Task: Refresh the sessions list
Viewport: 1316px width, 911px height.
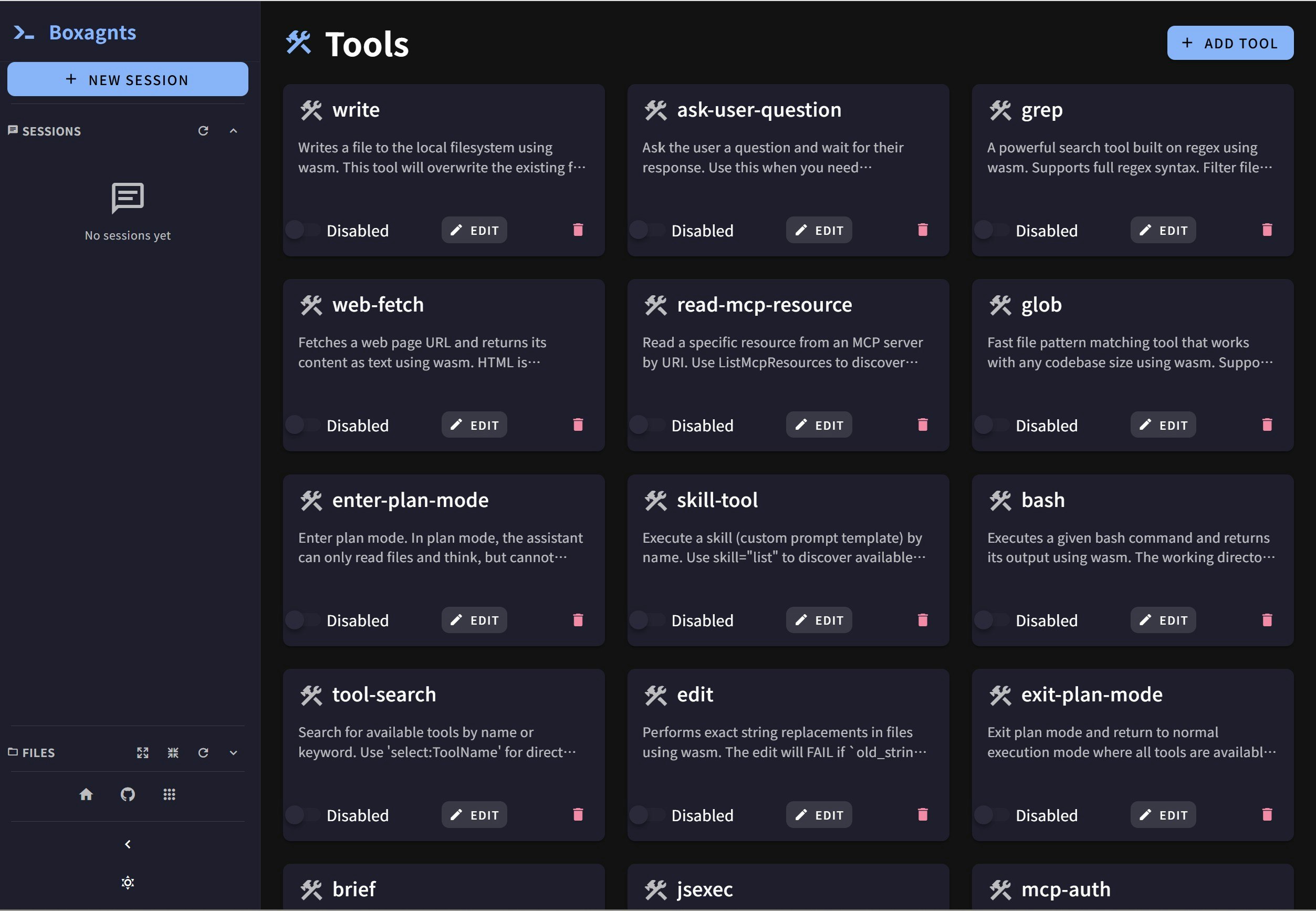Action: [203, 131]
